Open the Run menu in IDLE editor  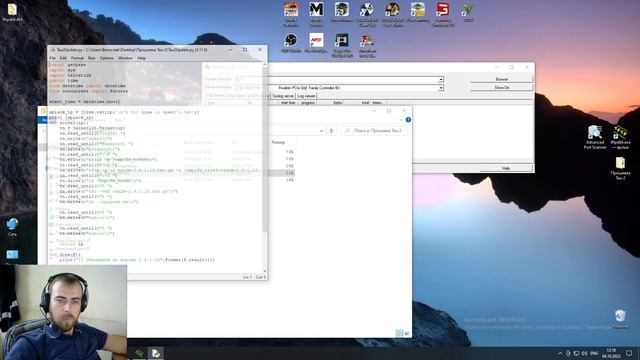click(91, 58)
